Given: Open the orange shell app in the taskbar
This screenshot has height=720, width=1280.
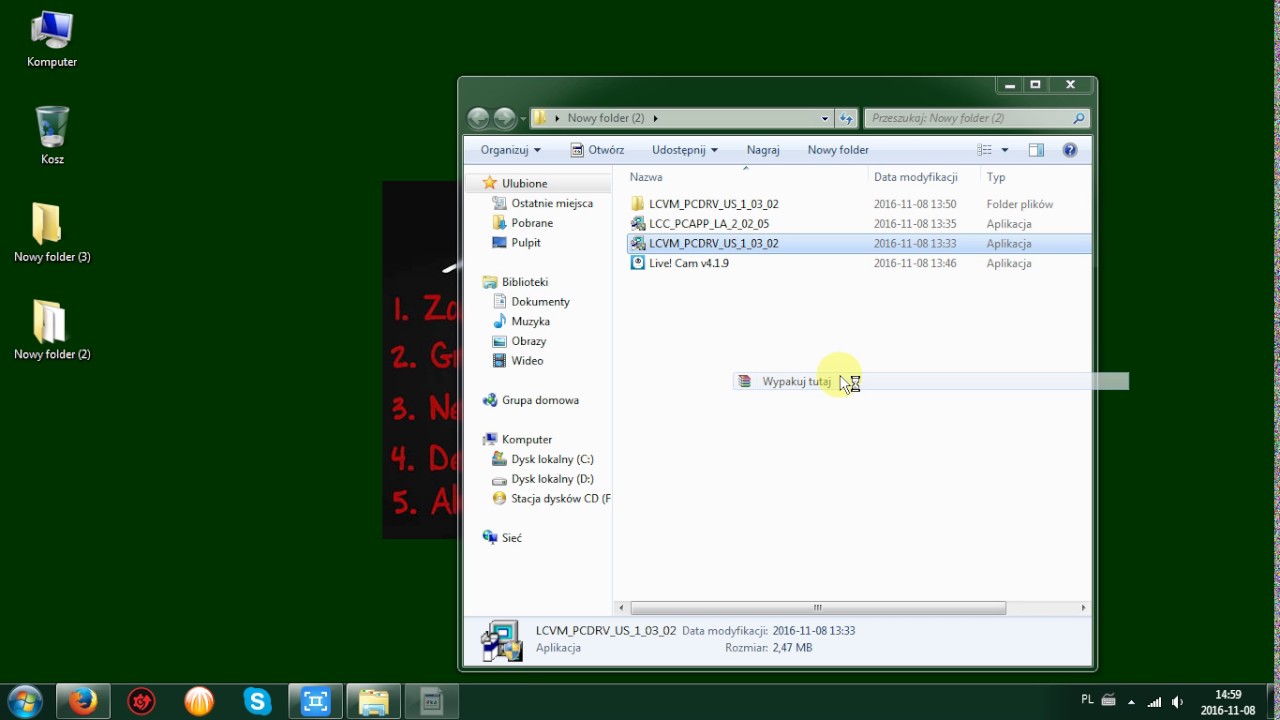Looking at the screenshot, I should (199, 701).
